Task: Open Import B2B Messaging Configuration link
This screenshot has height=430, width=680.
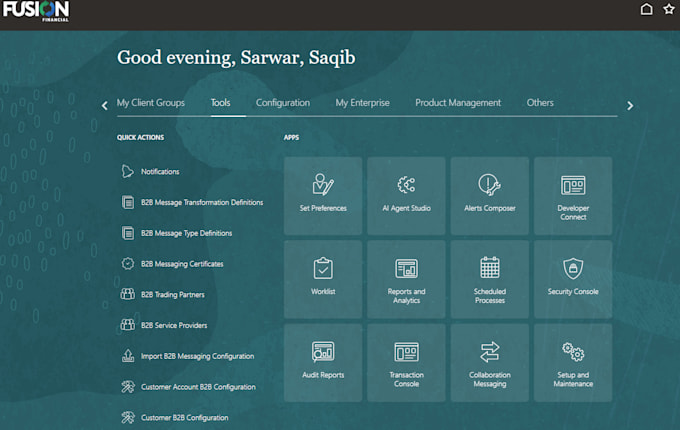Action: pyautogui.click(x=197, y=356)
